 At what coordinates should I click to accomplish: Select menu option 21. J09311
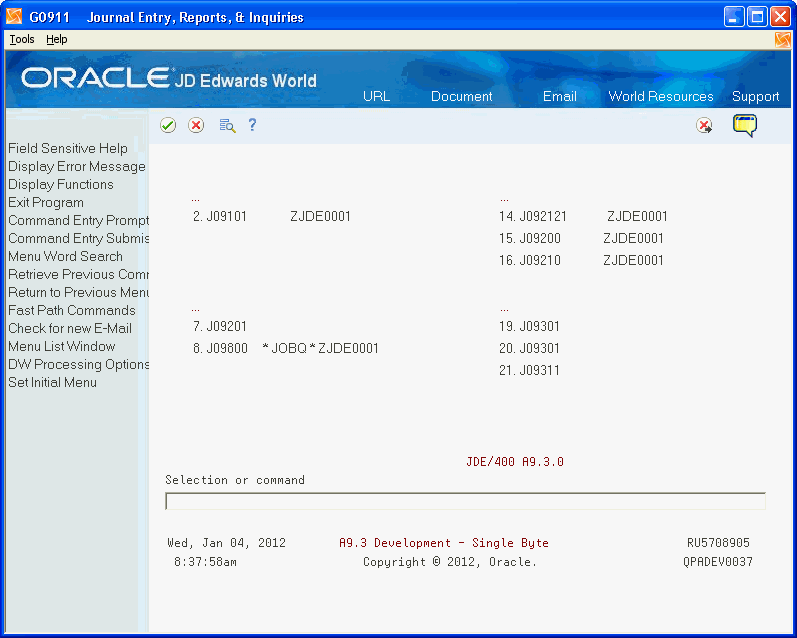[x=529, y=371]
